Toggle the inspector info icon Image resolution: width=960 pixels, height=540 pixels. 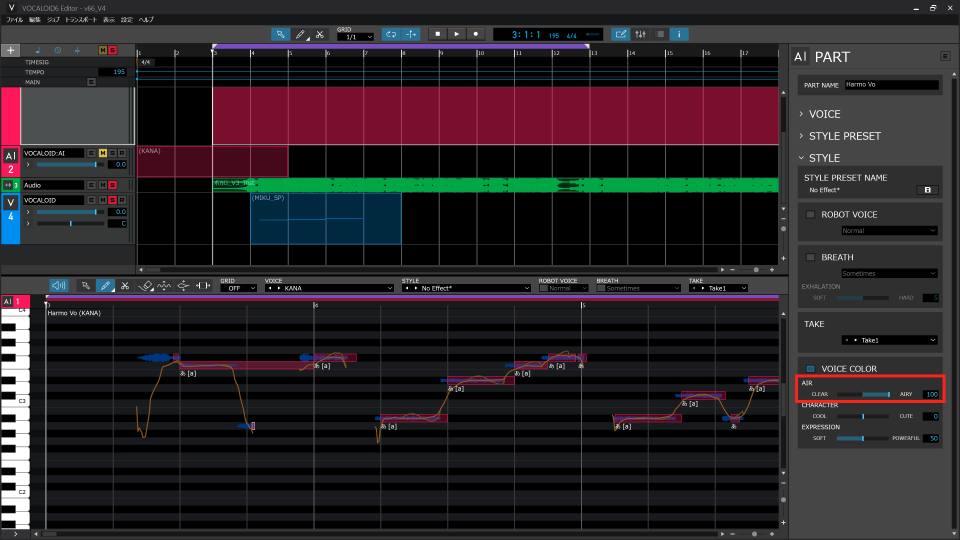(679, 34)
